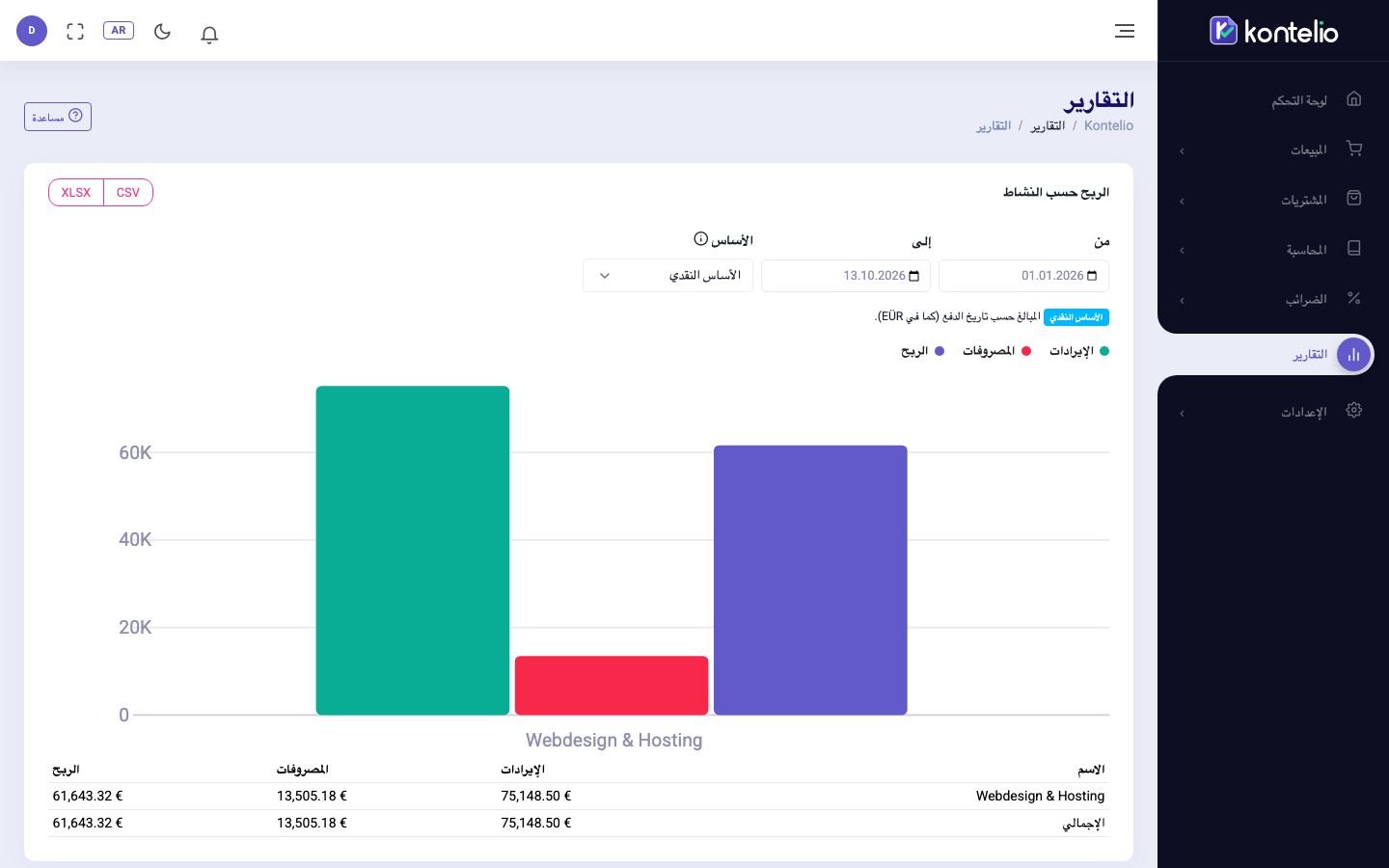Toggle fullscreen mode icon

[x=75, y=31]
